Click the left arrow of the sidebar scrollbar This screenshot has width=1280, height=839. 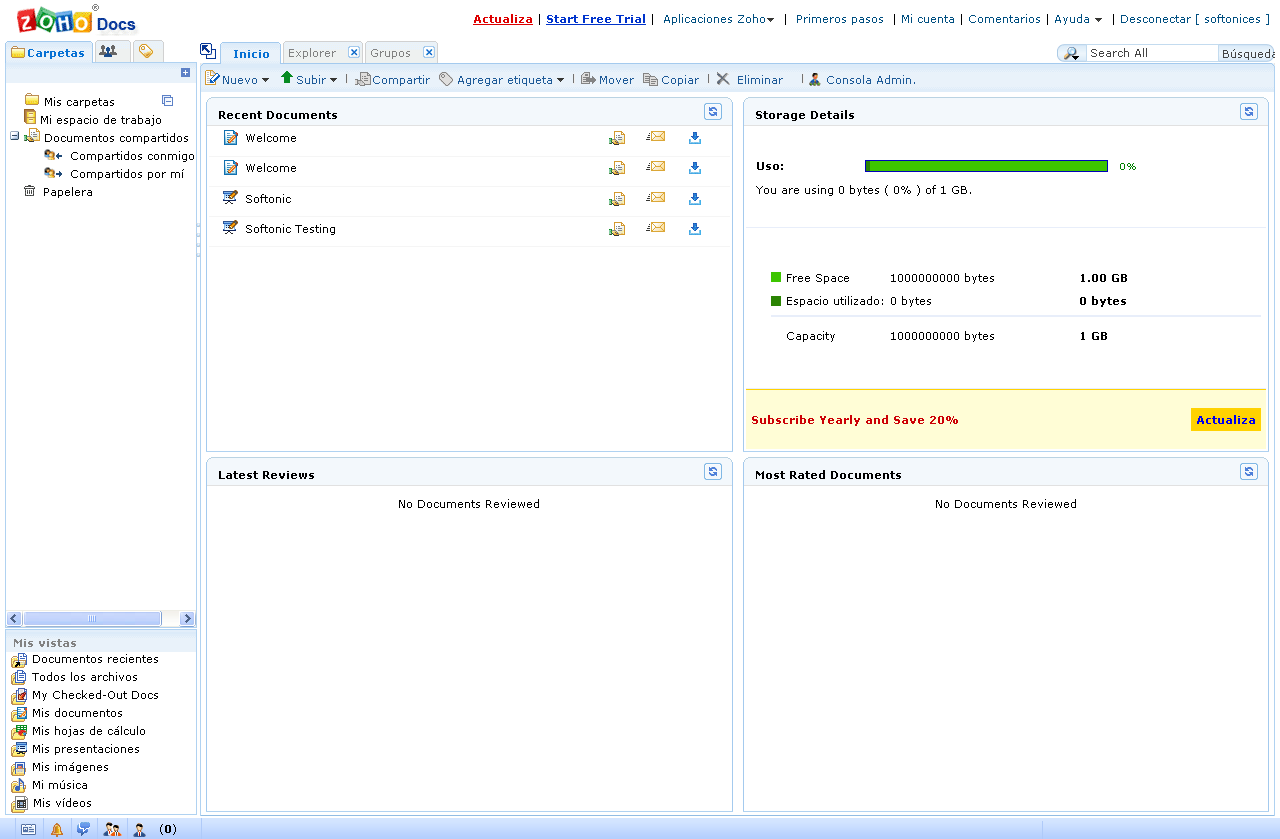[x=14, y=619]
